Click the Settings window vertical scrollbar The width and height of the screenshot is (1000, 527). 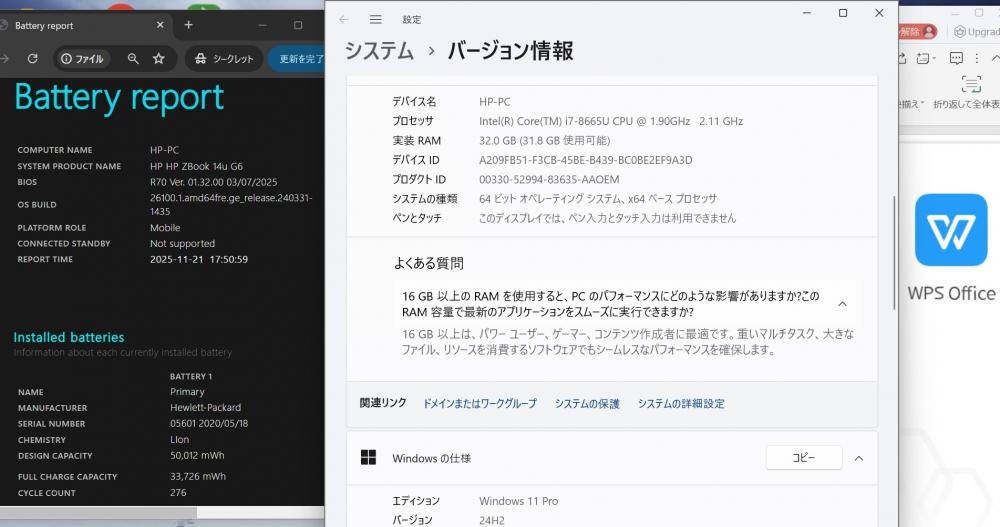[893, 253]
